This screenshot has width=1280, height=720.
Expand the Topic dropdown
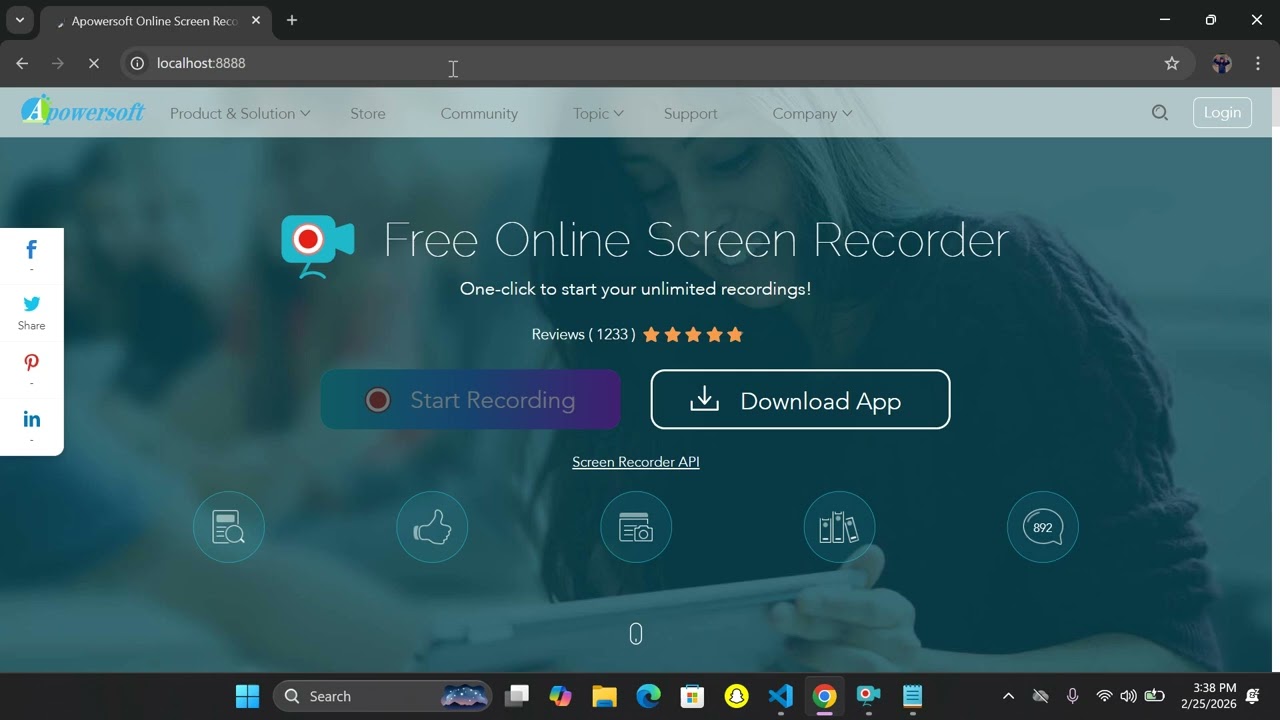pyautogui.click(x=598, y=114)
